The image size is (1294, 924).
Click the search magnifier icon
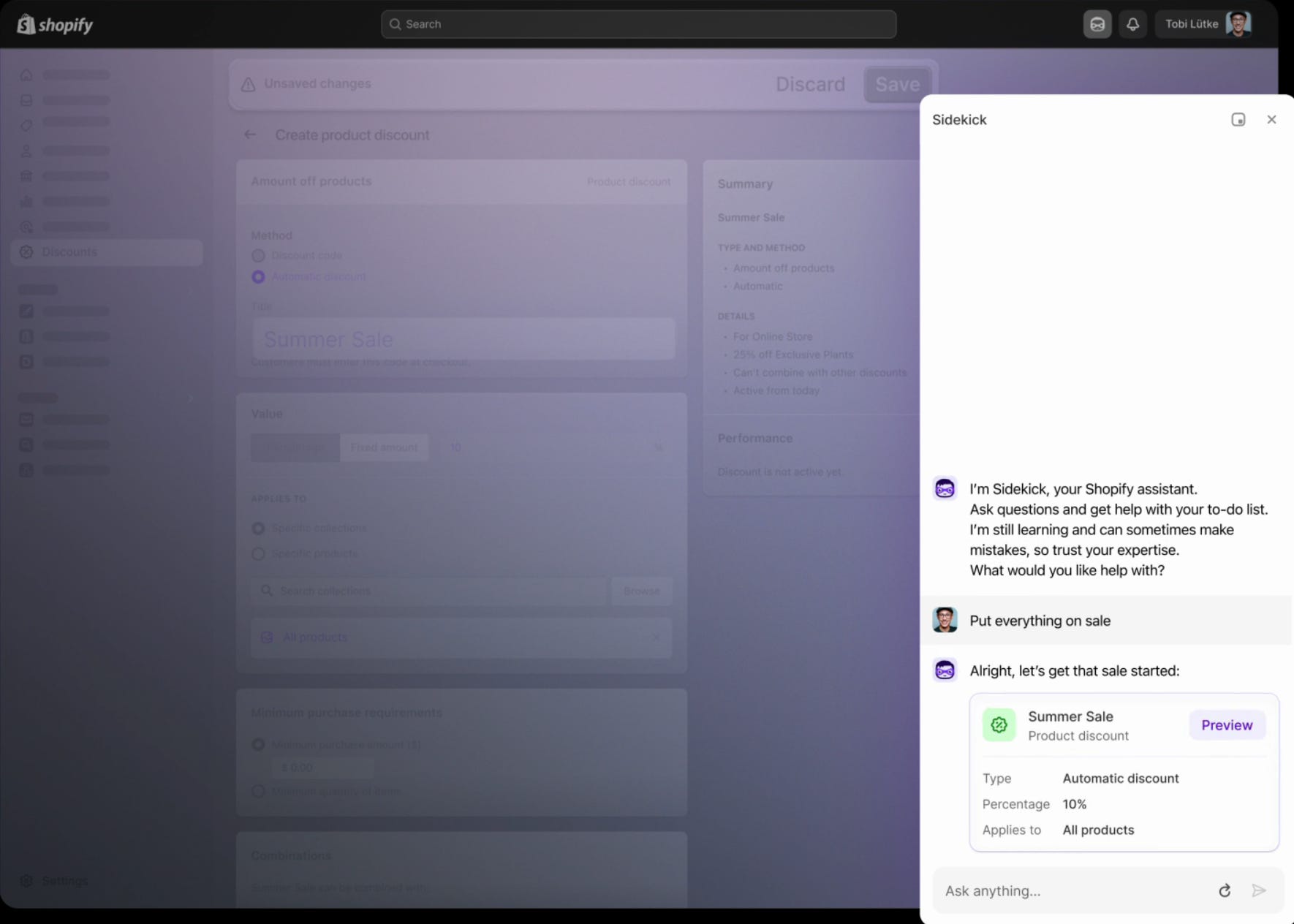click(395, 24)
